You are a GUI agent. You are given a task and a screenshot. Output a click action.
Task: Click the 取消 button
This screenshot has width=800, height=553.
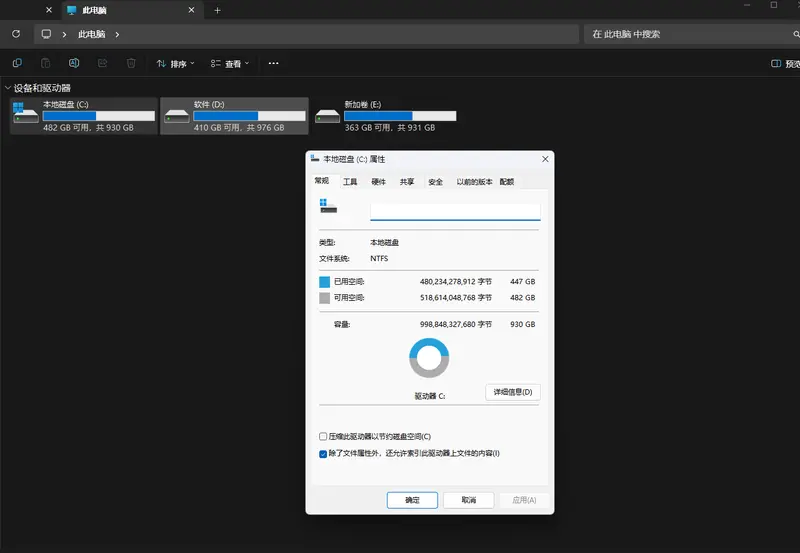pyautogui.click(x=469, y=500)
